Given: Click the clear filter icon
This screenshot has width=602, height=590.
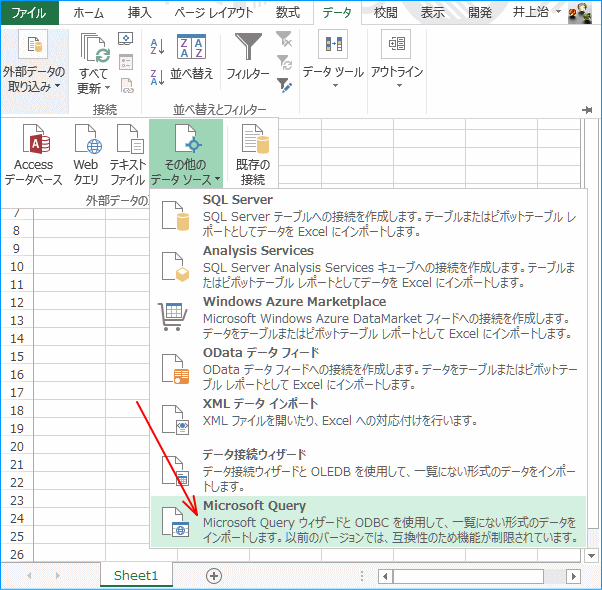Looking at the screenshot, I should 284,39.
